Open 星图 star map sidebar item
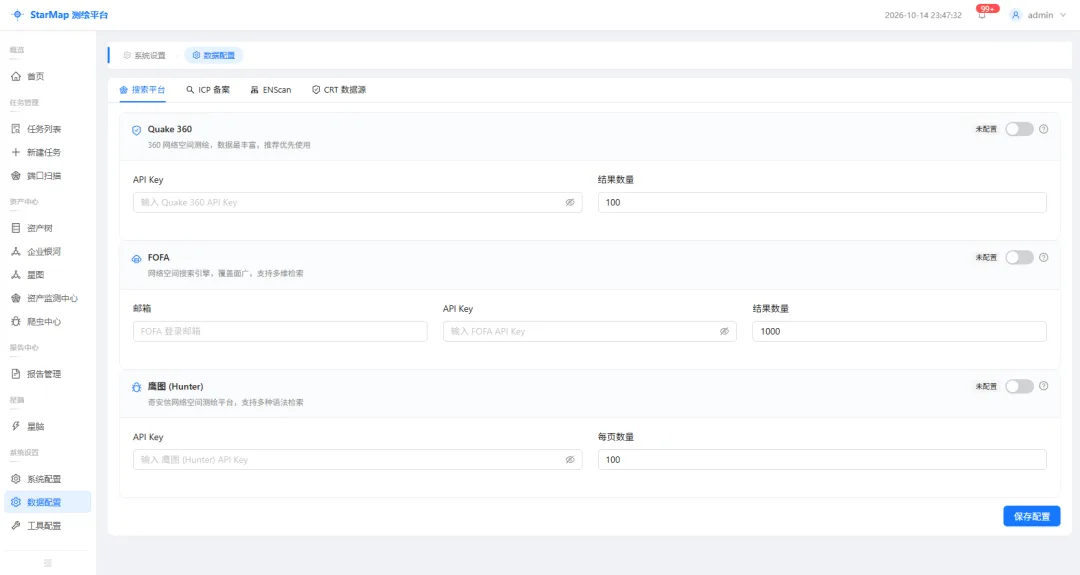This screenshot has width=1080, height=575. pyautogui.click(x=48, y=275)
